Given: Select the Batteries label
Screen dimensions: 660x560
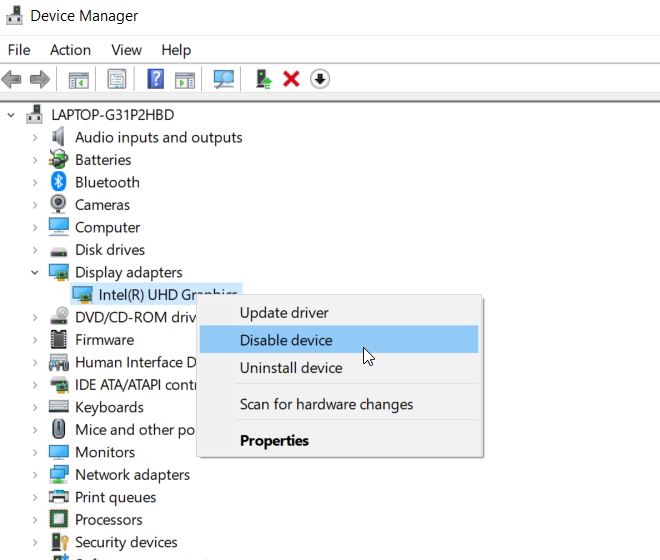Looking at the screenshot, I should [103, 160].
